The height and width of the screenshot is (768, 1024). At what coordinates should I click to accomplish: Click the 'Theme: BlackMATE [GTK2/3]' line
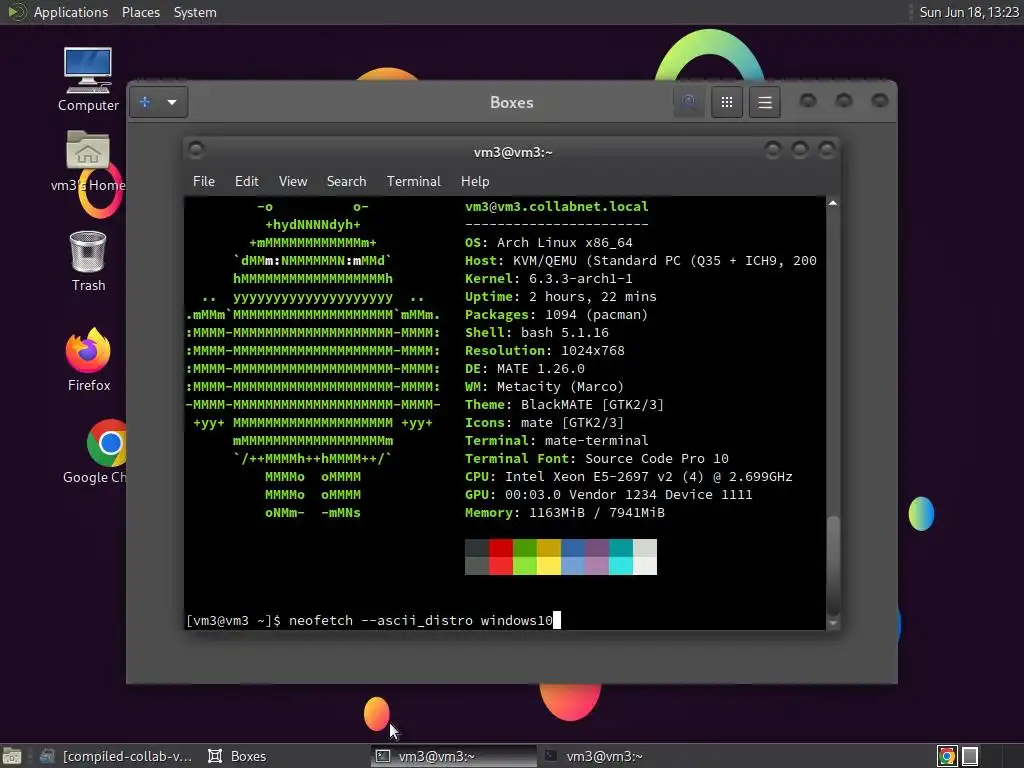[x=564, y=405]
